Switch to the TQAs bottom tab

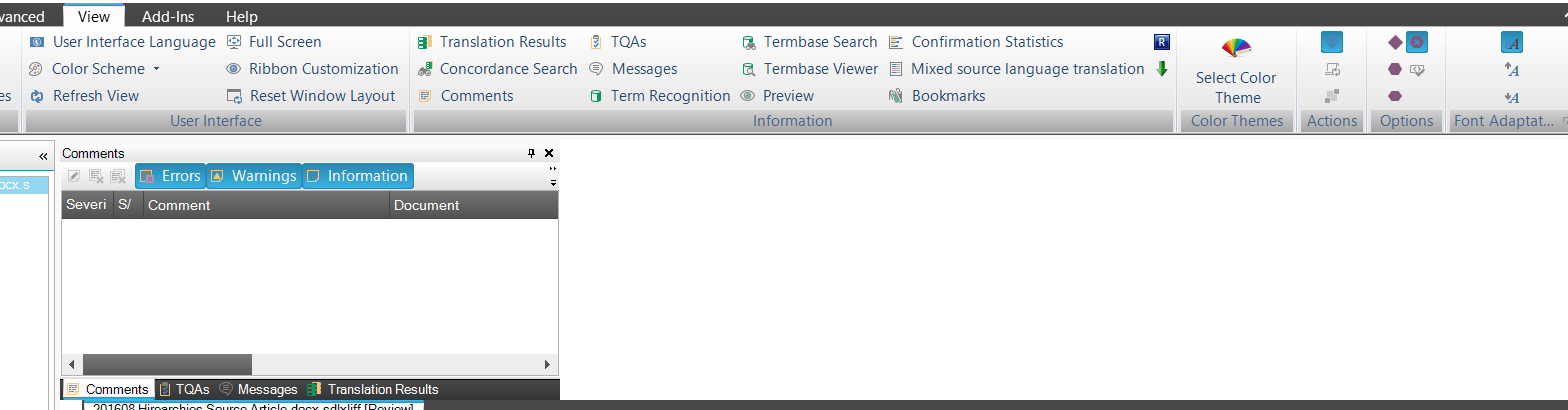click(184, 389)
